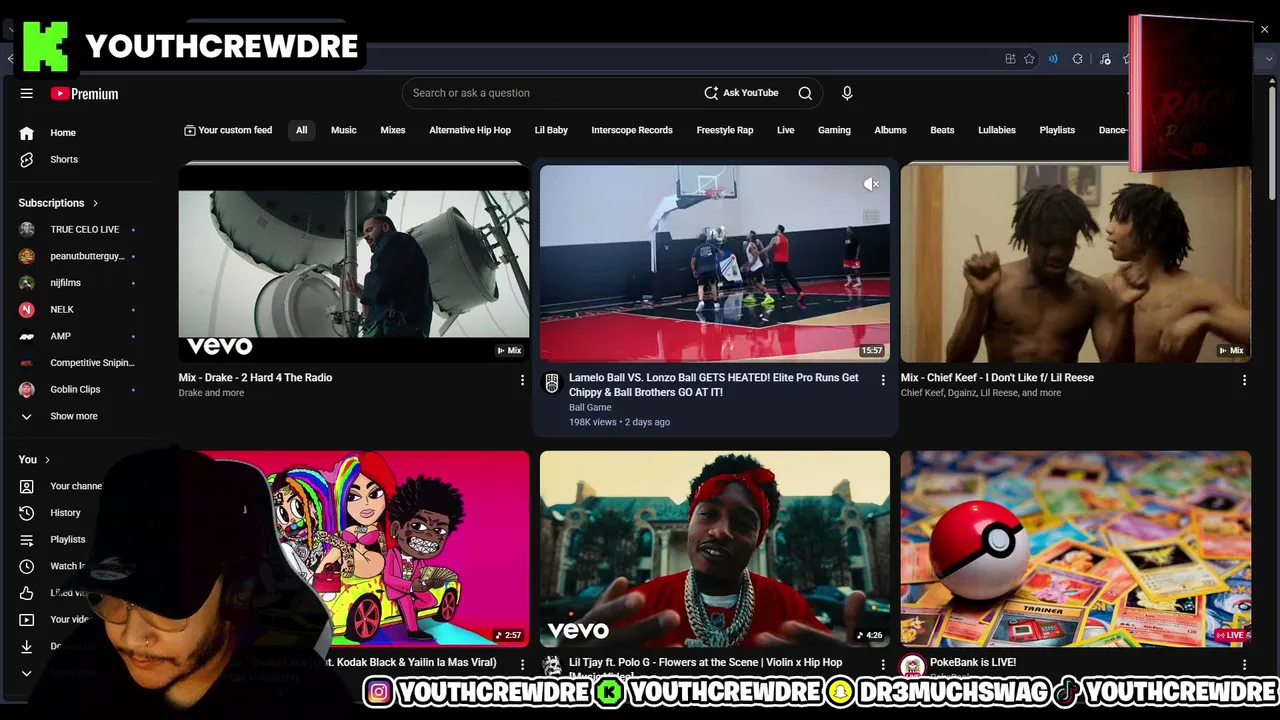The height and width of the screenshot is (720, 1280).
Task: Play the Pokeball live stream thumbnail
Action: point(1076,548)
